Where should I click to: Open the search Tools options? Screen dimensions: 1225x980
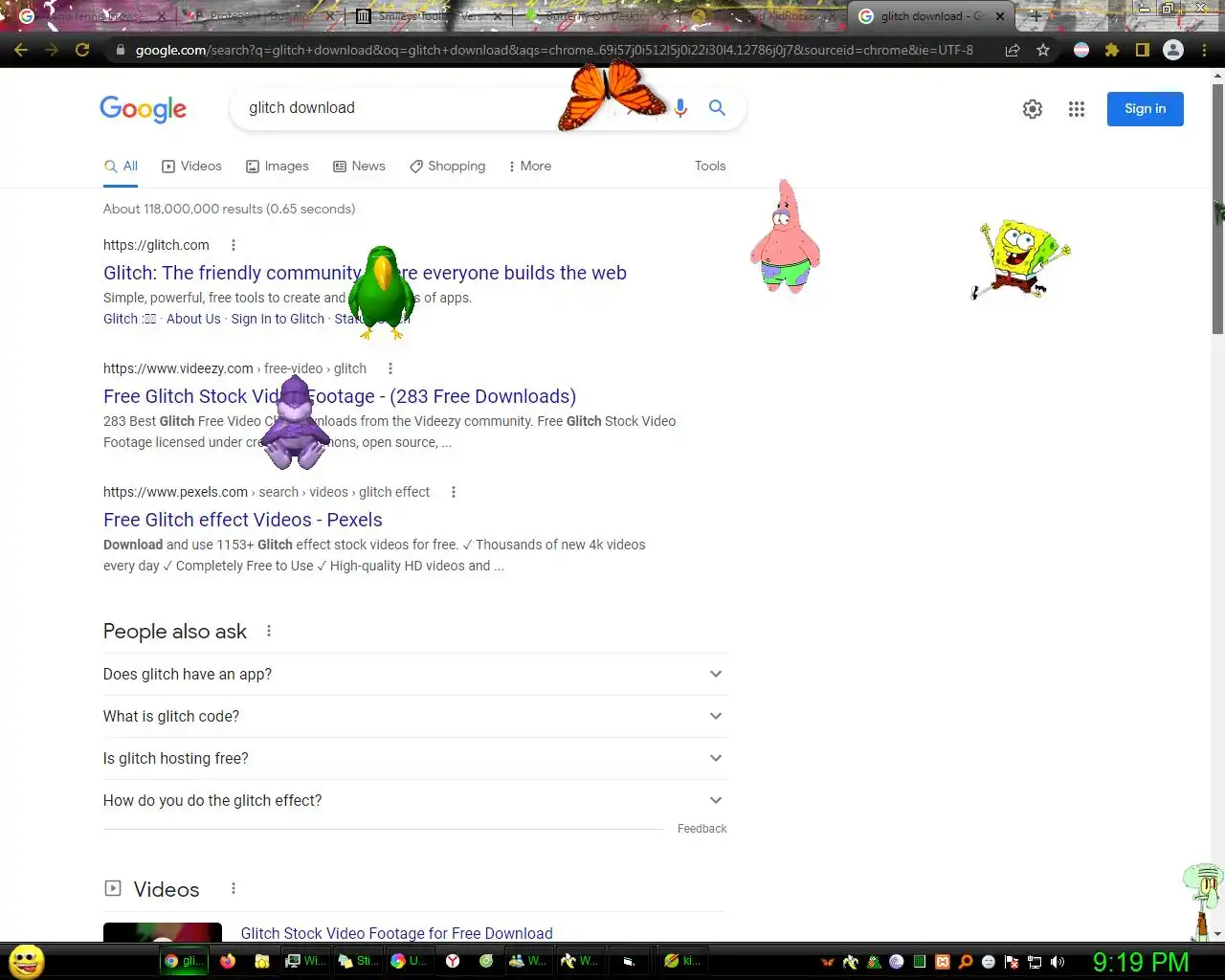[x=710, y=167]
